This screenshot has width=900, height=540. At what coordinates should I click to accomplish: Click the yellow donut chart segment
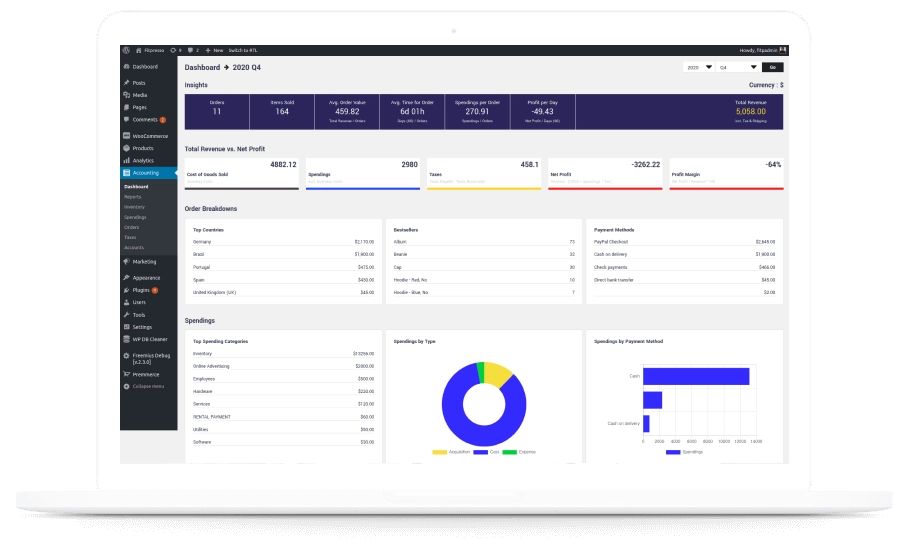point(497,373)
